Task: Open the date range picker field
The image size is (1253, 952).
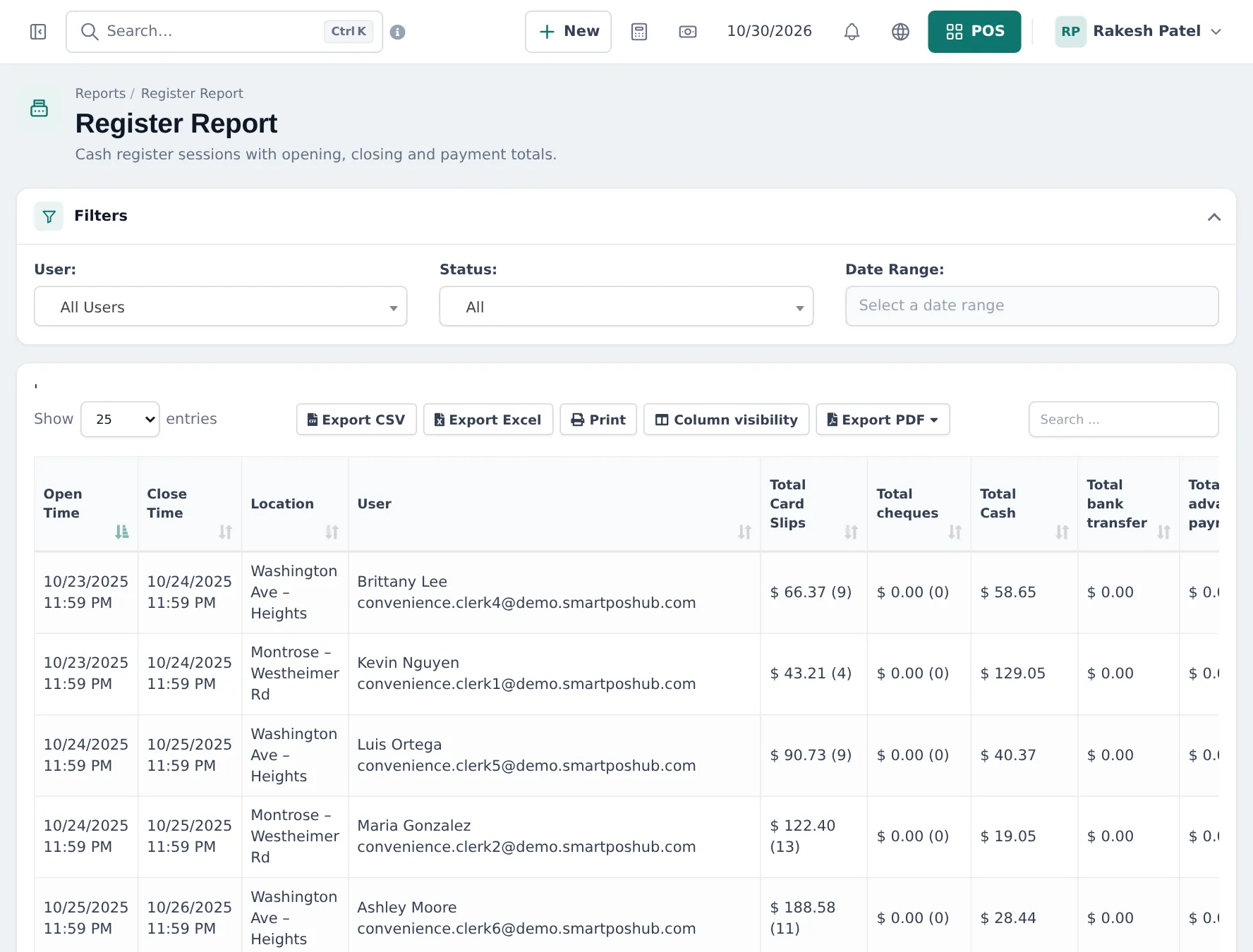Action: [x=1031, y=306]
